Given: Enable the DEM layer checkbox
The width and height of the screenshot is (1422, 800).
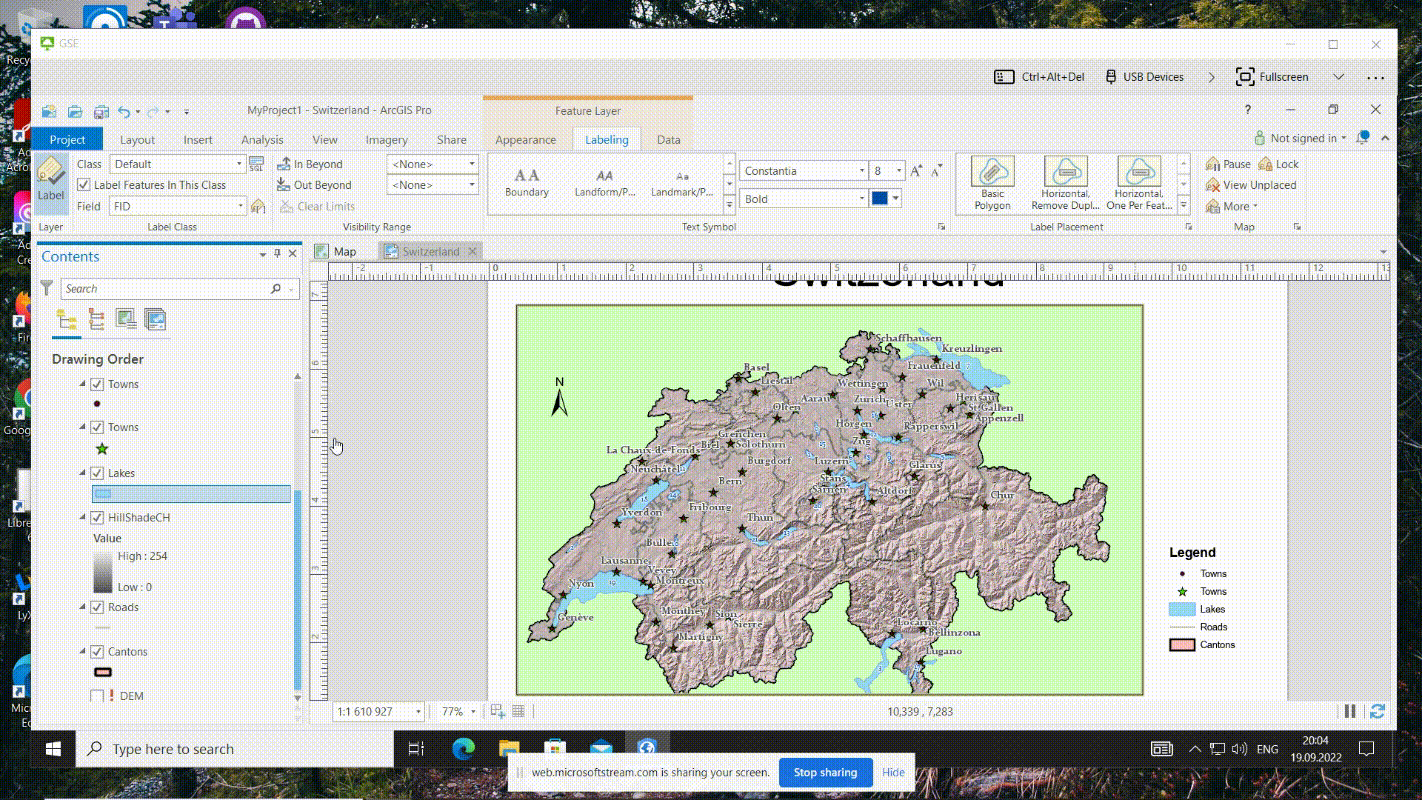Looking at the screenshot, I should [97, 696].
